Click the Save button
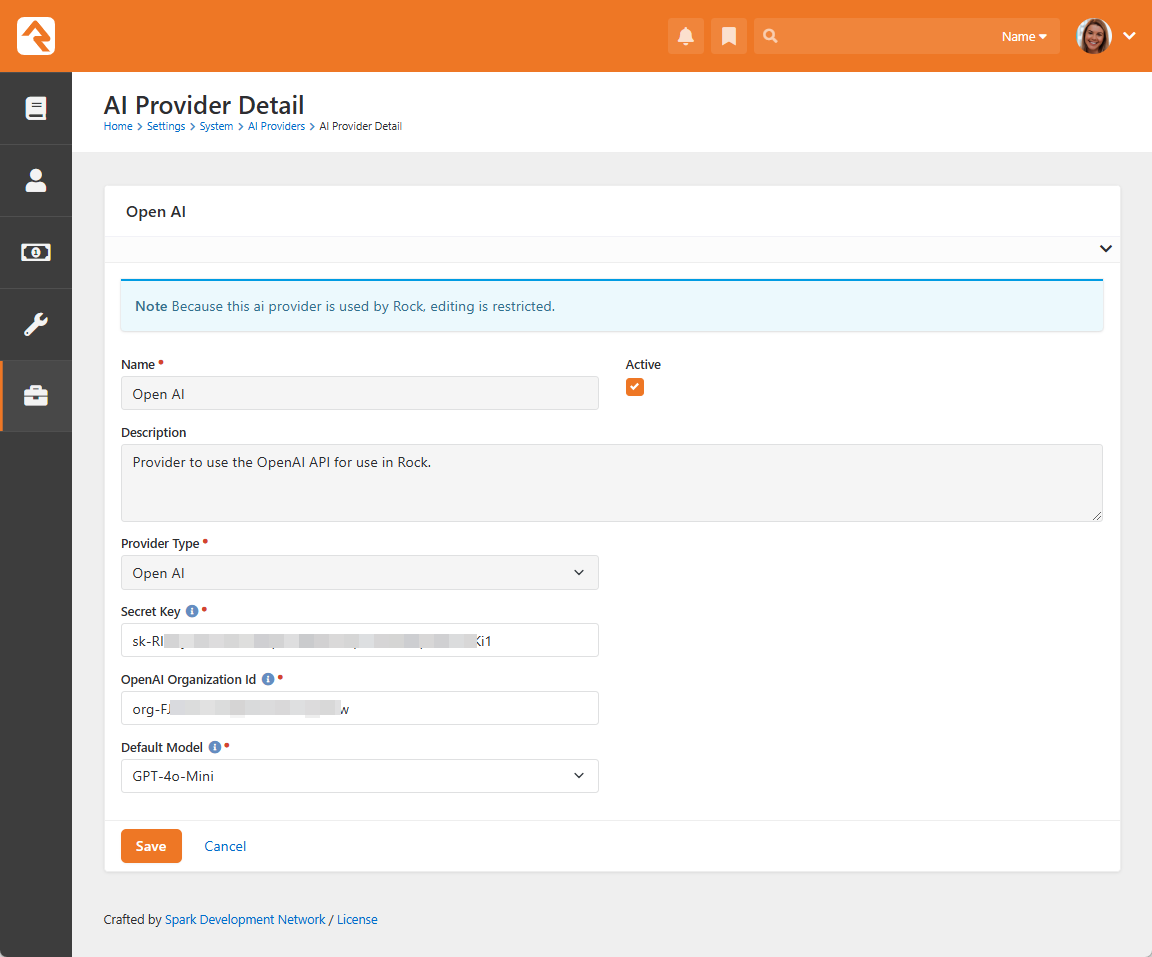Screen dimensions: 1152x957 point(151,846)
